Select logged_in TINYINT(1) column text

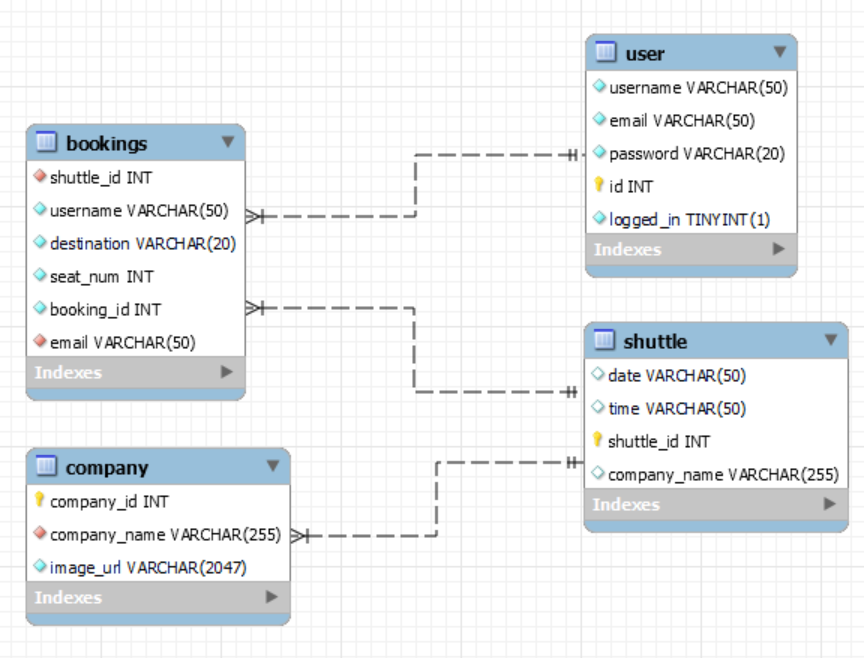click(689, 220)
